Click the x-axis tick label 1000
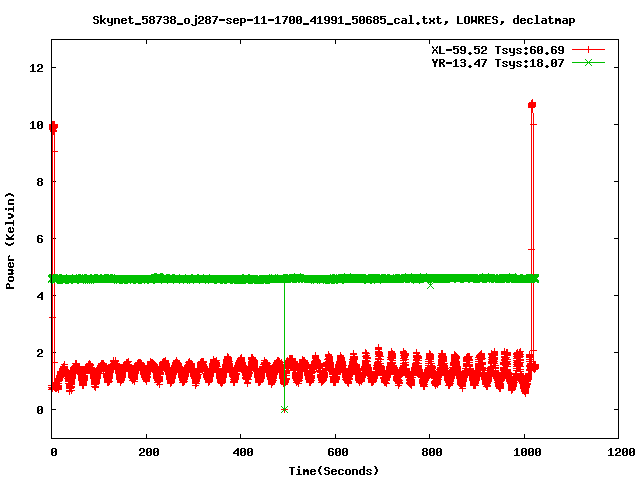The image size is (640, 480). [x=527, y=452]
